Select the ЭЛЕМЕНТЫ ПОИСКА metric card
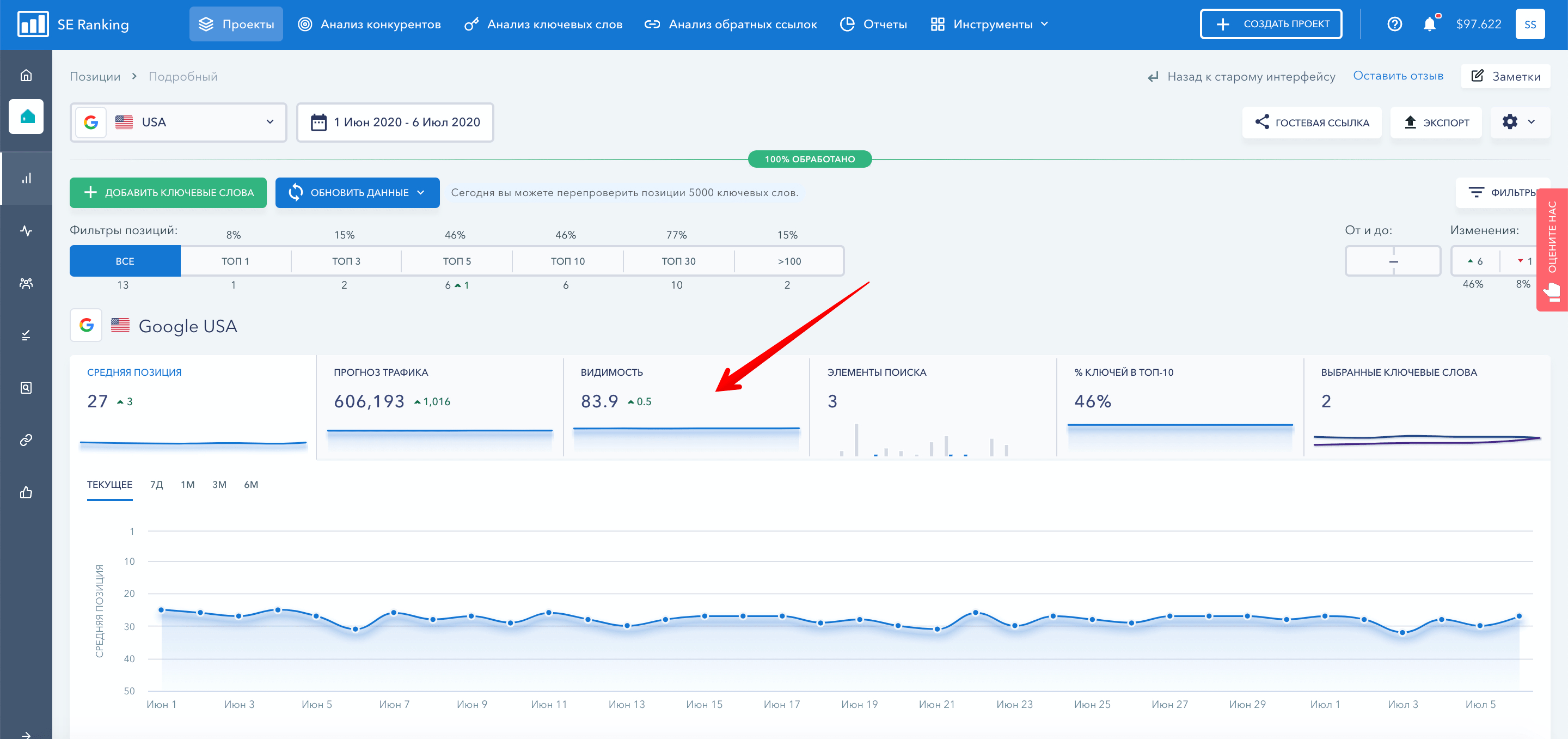The image size is (1568, 739). [x=933, y=406]
